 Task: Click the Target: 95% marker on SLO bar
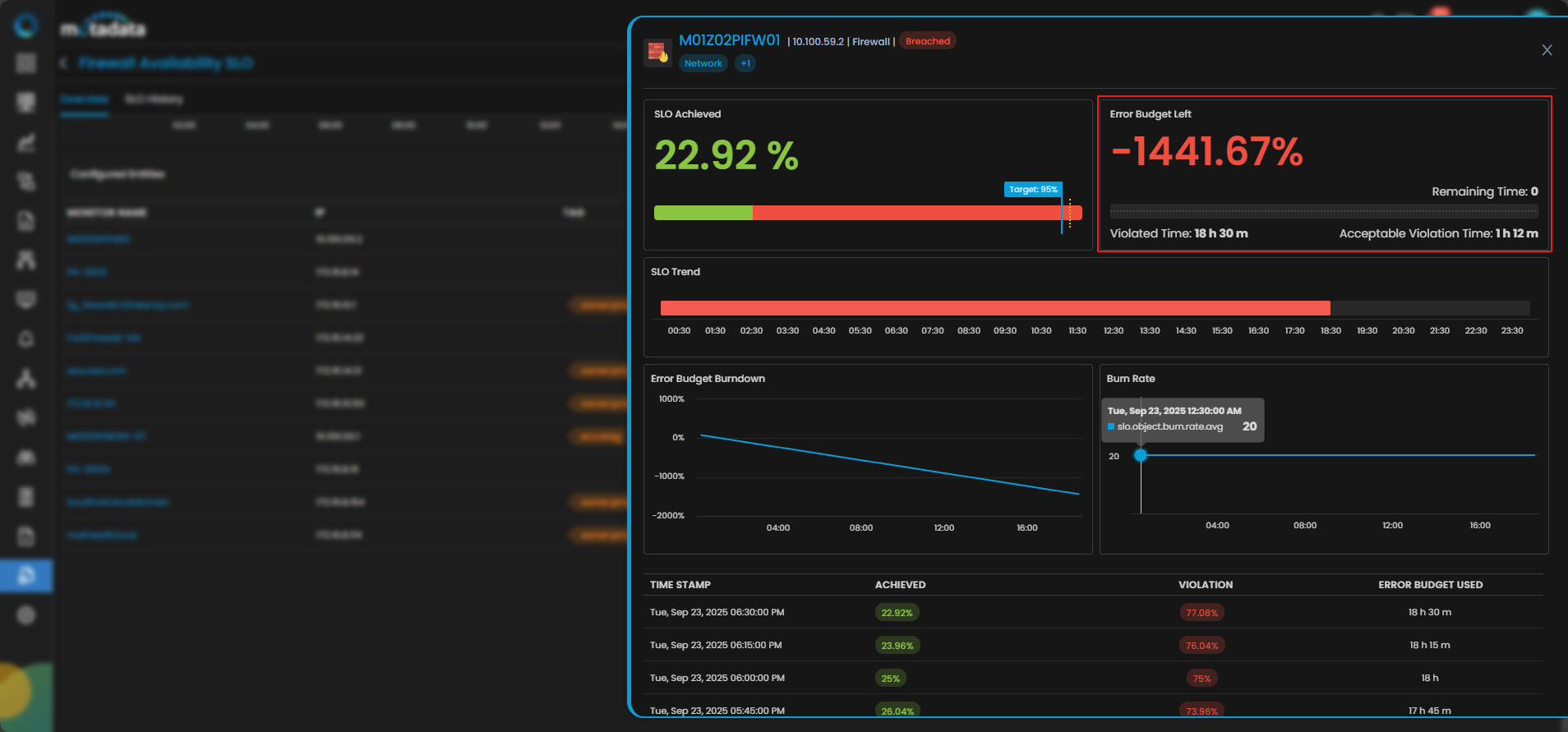coord(1033,190)
